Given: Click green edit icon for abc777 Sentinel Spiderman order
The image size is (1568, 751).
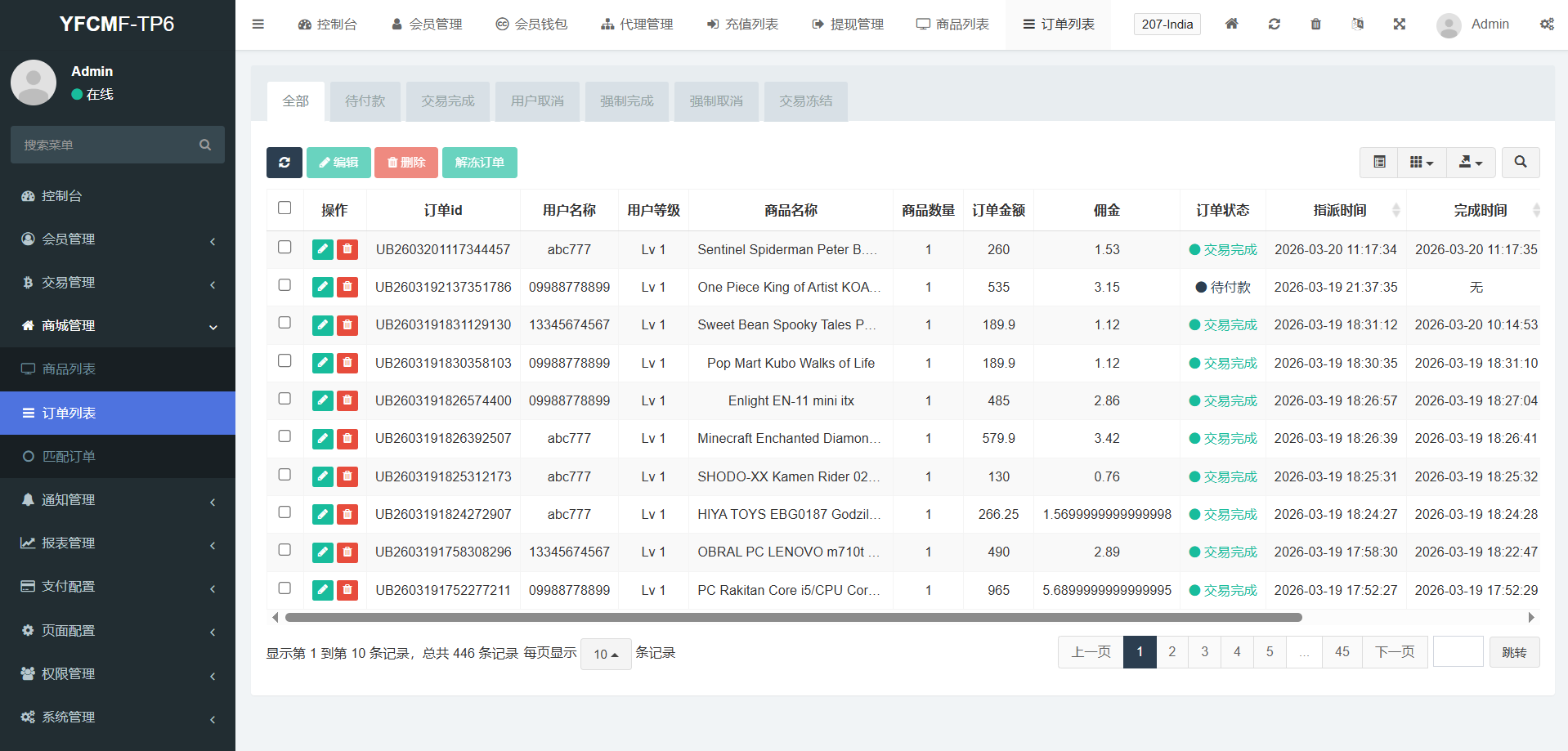Looking at the screenshot, I should tap(322, 250).
